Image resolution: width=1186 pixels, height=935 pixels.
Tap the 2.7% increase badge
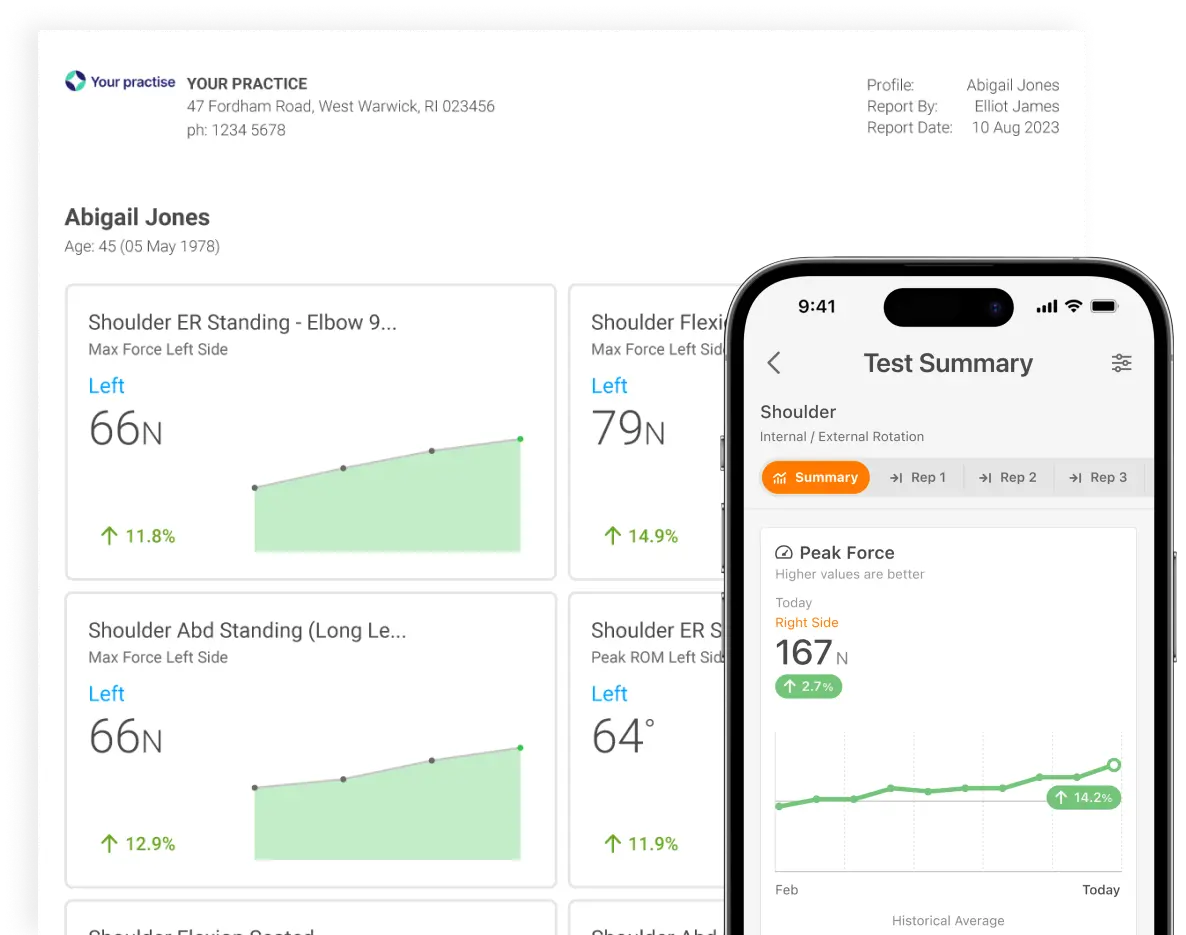(808, 686)
